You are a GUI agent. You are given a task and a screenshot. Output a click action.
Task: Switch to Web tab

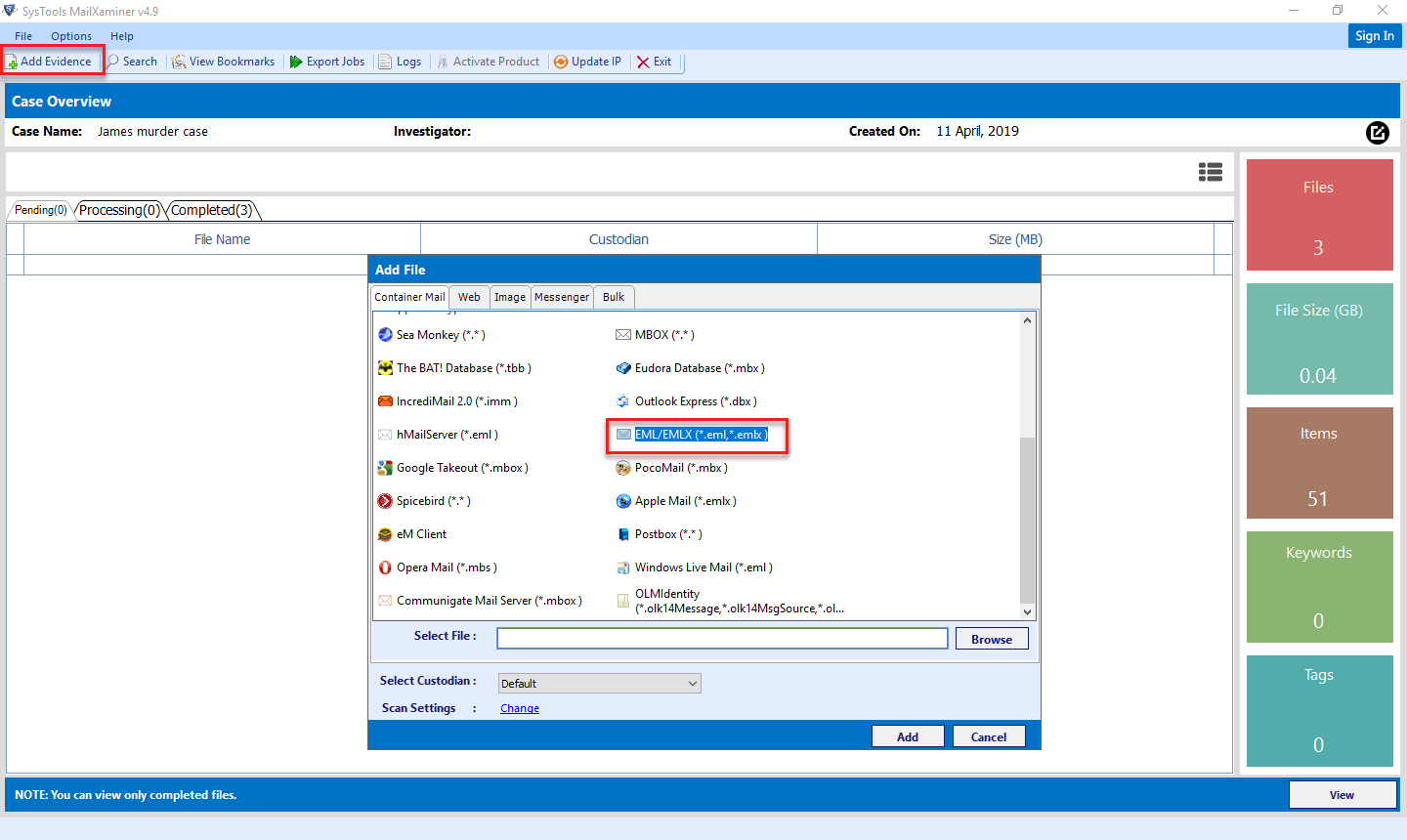(469, 297)
